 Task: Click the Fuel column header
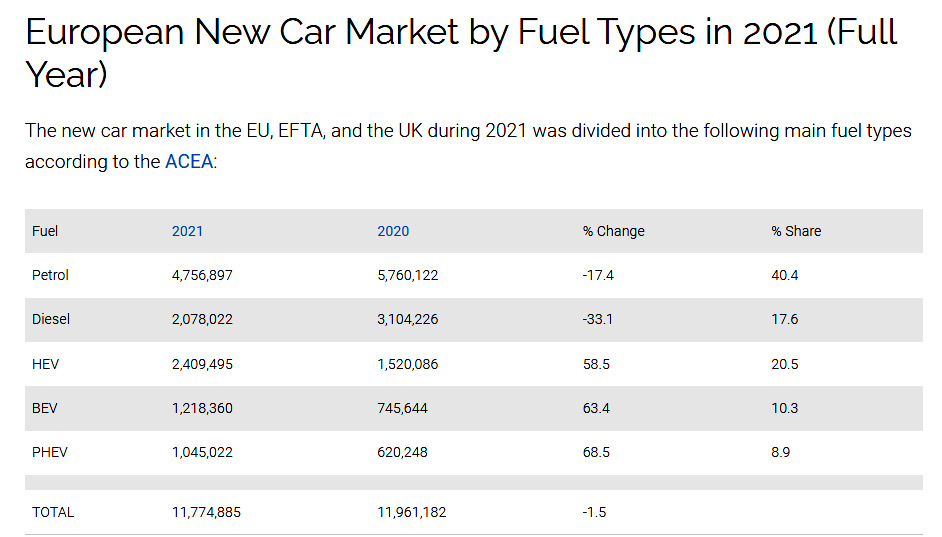click(45, 231)
